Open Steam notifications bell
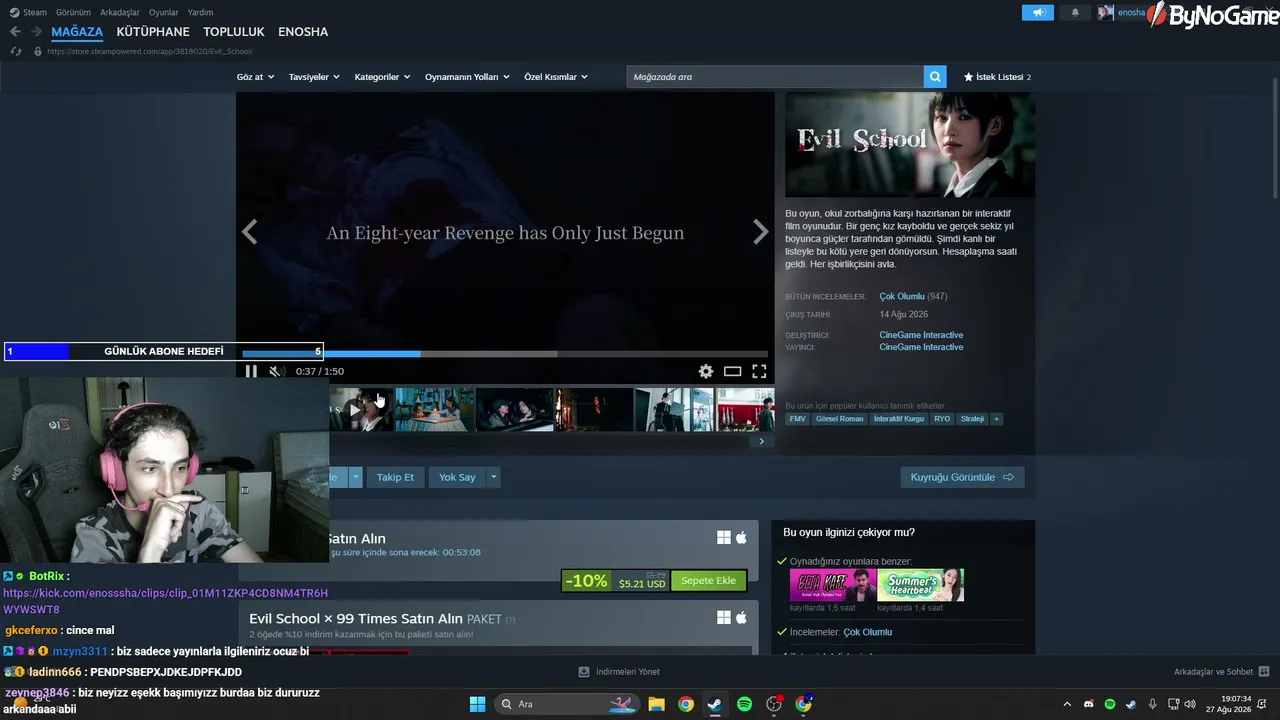The width and height of the screenshot is (1280, 720). click(x=1076, y=13)
